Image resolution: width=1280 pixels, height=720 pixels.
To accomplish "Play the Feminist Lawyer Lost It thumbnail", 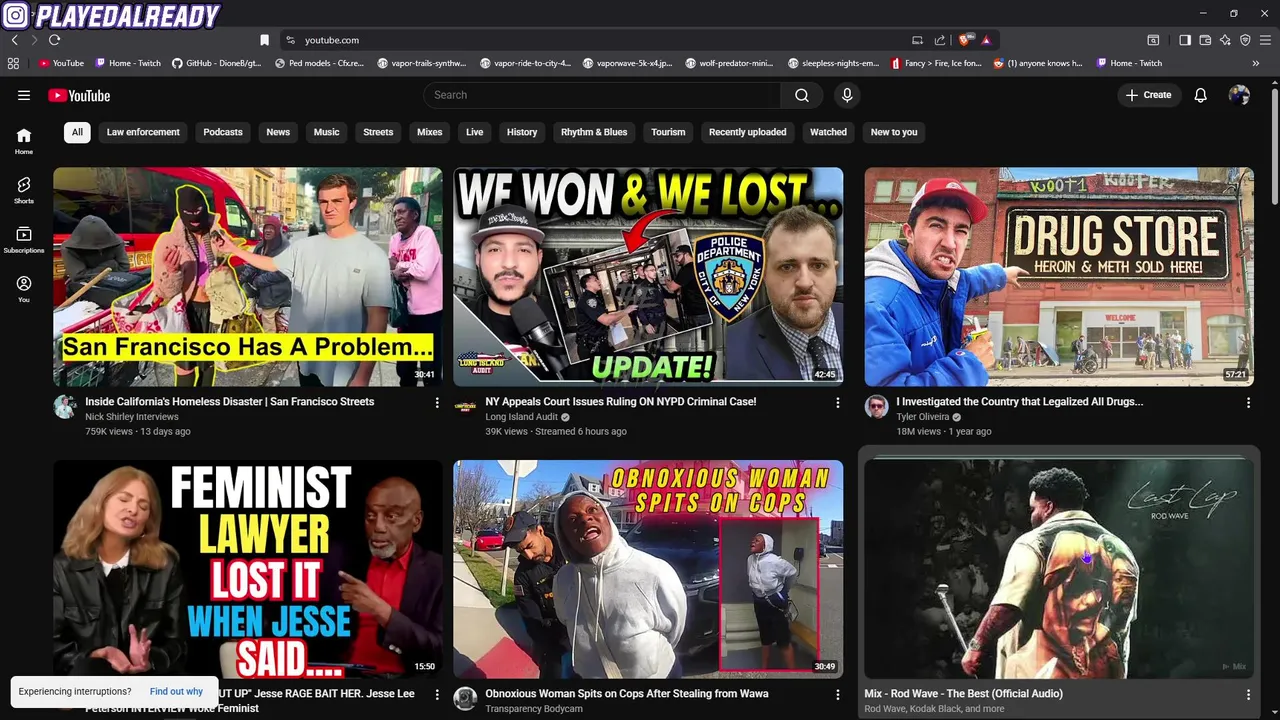I will point(248,569).
